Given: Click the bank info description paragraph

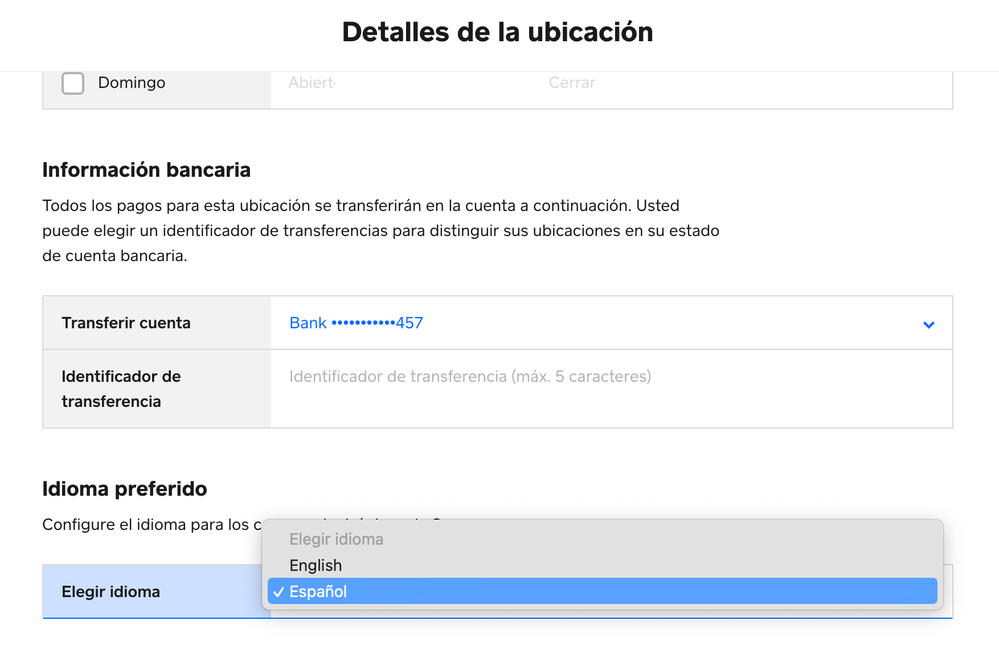Looking at the screenshot, I should (380, 231).
